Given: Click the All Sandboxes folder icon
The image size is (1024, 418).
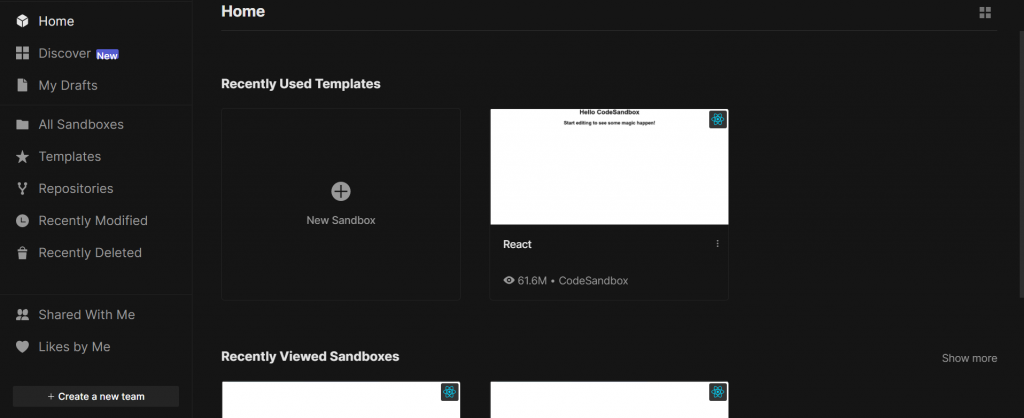Looking at the screenshot, I should (22, 124).
